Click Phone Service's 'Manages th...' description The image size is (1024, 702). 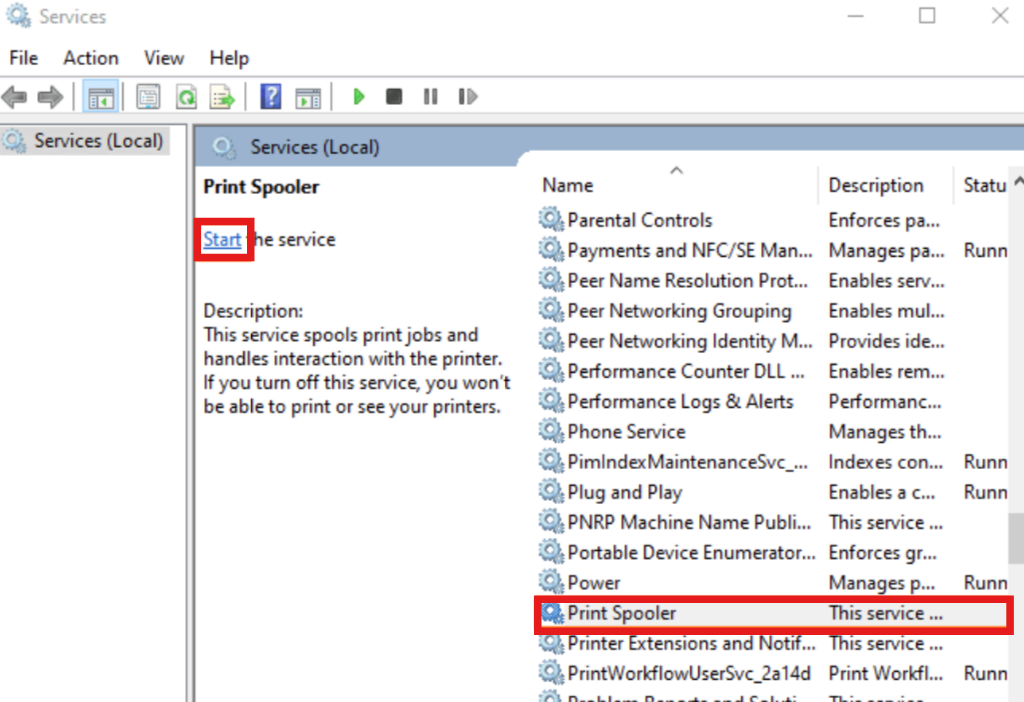[x=885, y=432]
